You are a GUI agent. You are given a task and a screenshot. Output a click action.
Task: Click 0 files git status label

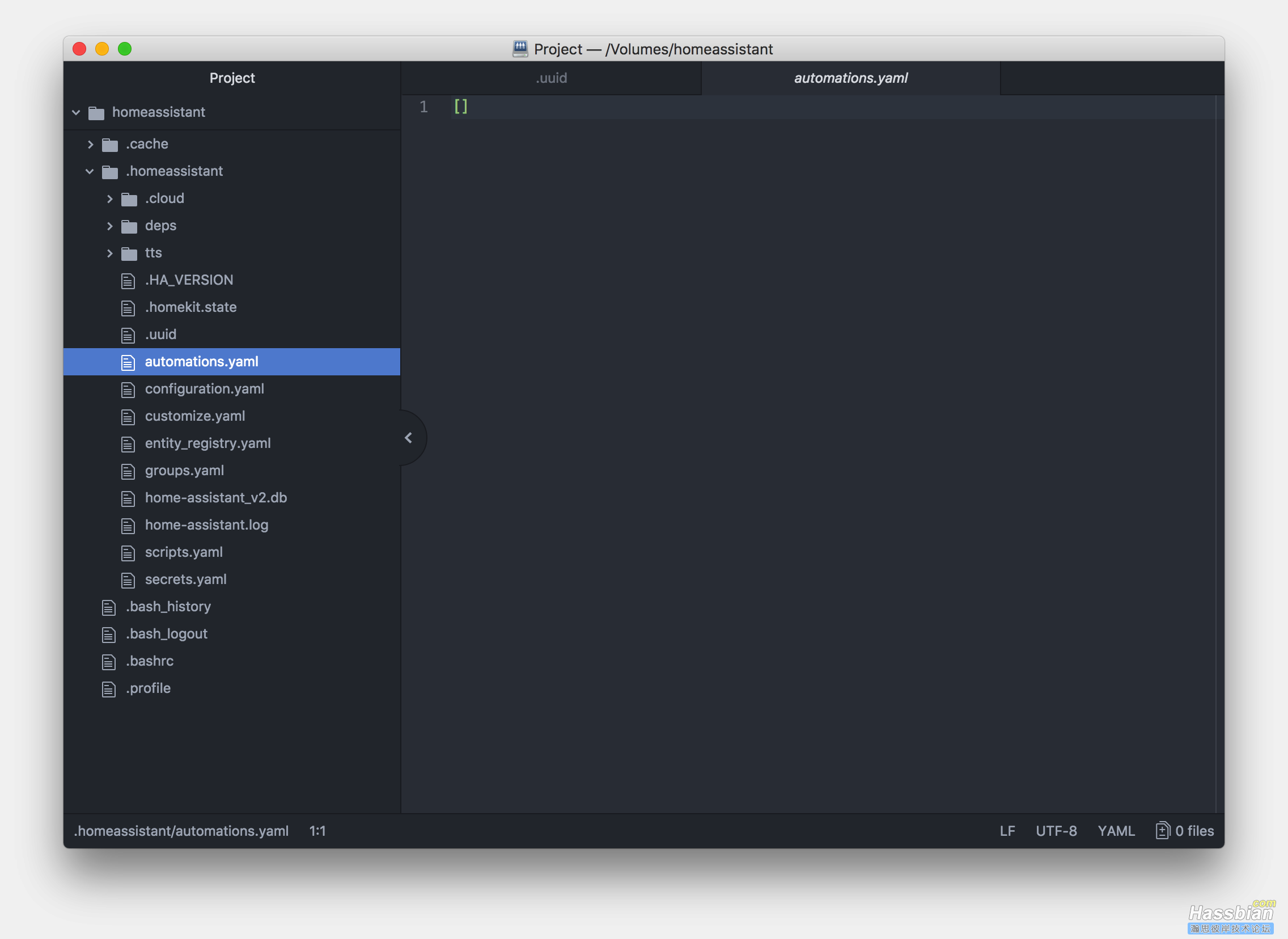coord(1194,831)
